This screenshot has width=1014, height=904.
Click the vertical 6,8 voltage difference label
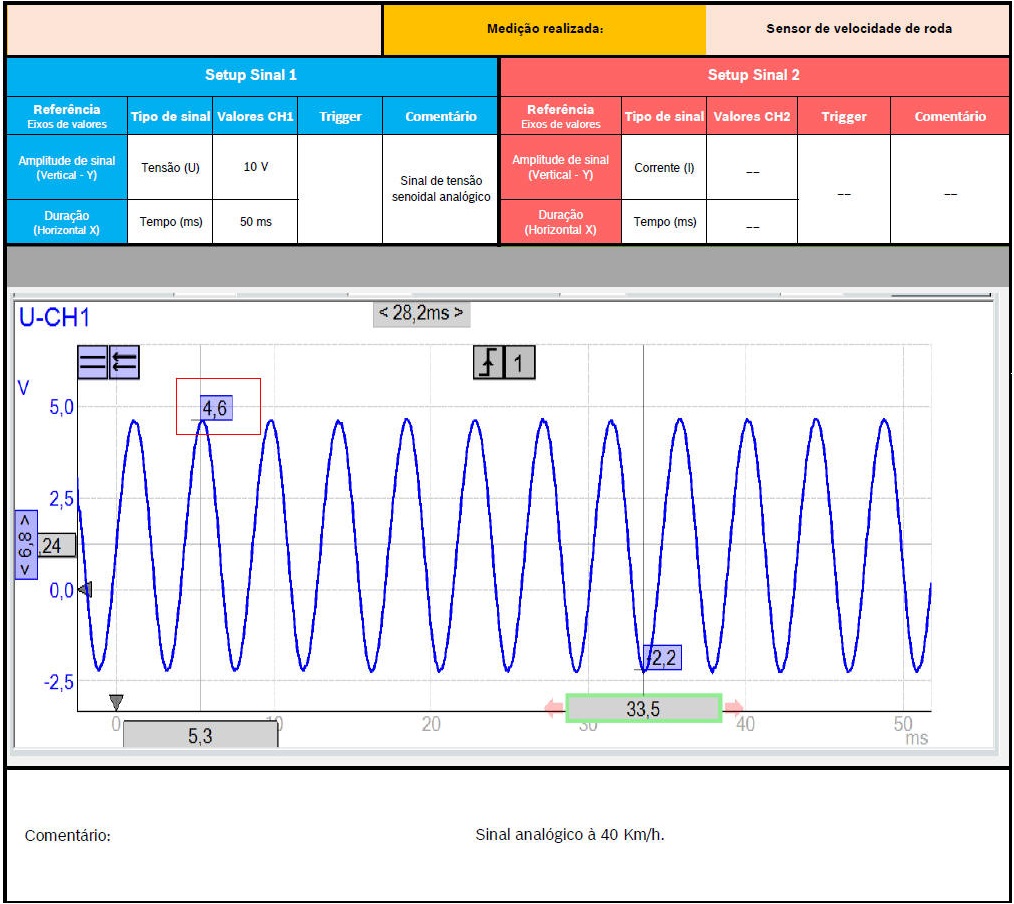[x=25, y=545]
